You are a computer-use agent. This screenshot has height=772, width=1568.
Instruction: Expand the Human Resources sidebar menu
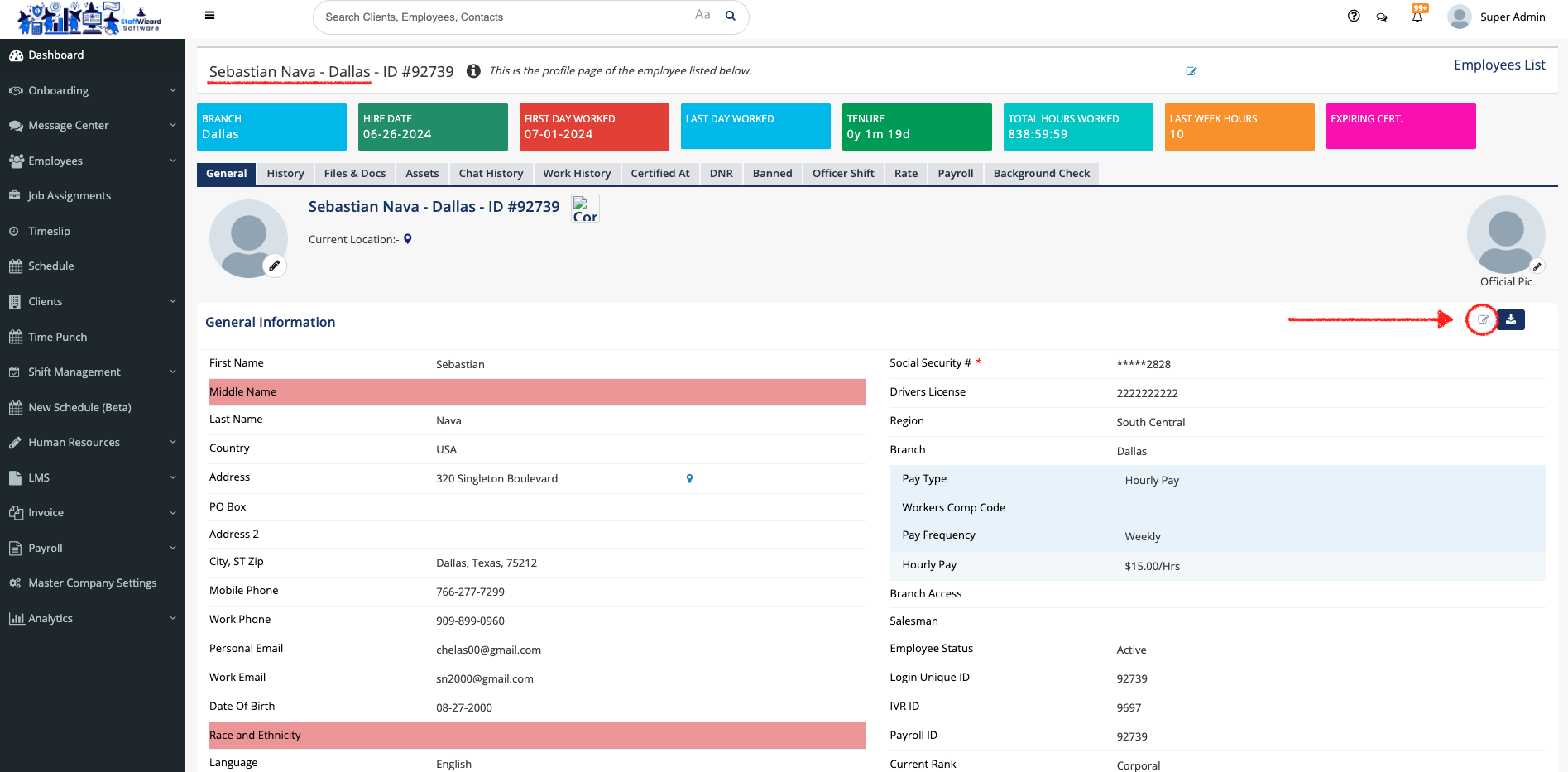coord(92,442)
